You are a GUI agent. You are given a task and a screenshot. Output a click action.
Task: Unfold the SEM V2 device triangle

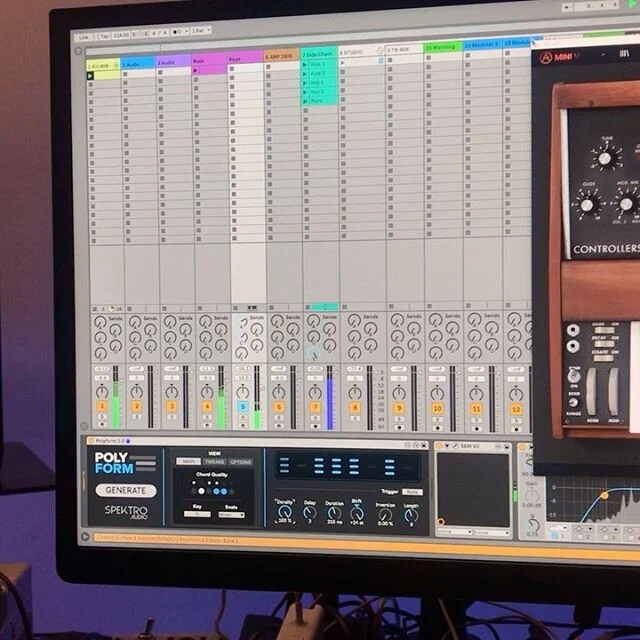point(447,446)
